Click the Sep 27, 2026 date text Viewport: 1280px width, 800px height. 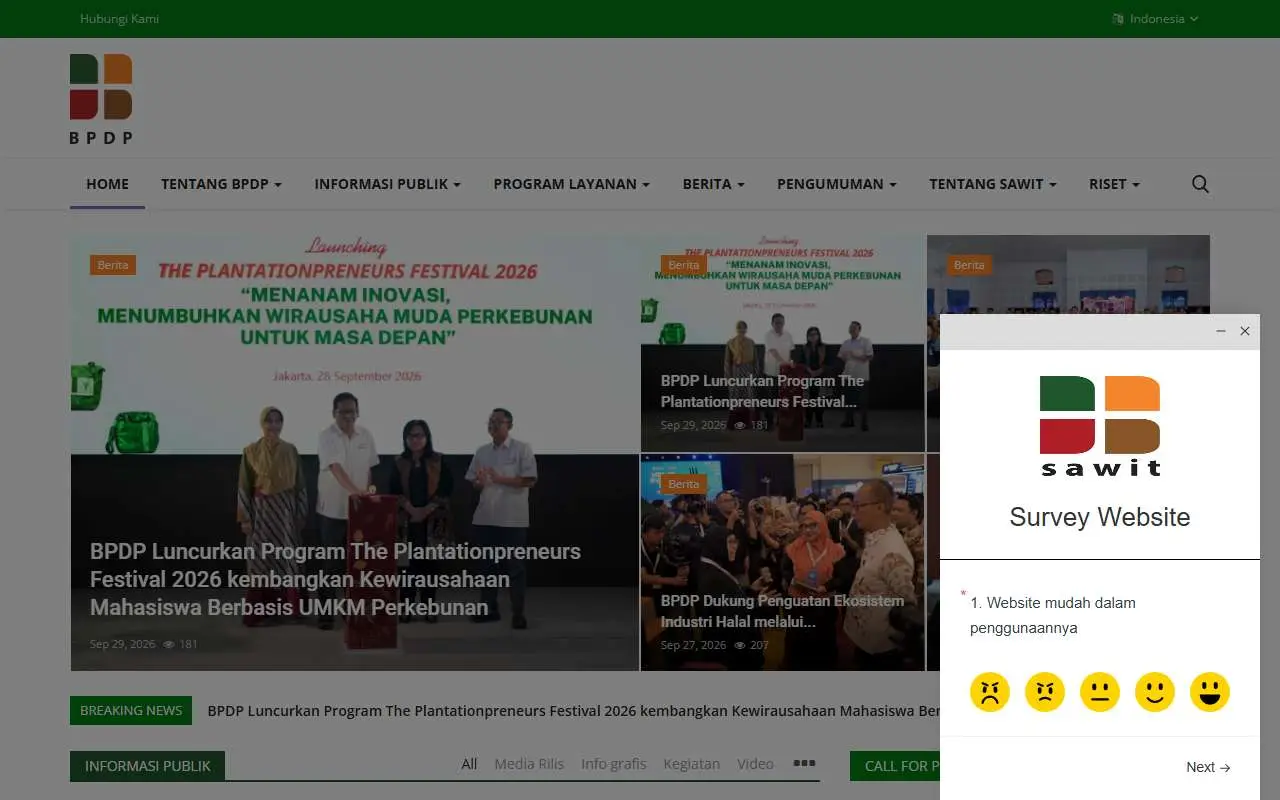[x=693, y=645]
